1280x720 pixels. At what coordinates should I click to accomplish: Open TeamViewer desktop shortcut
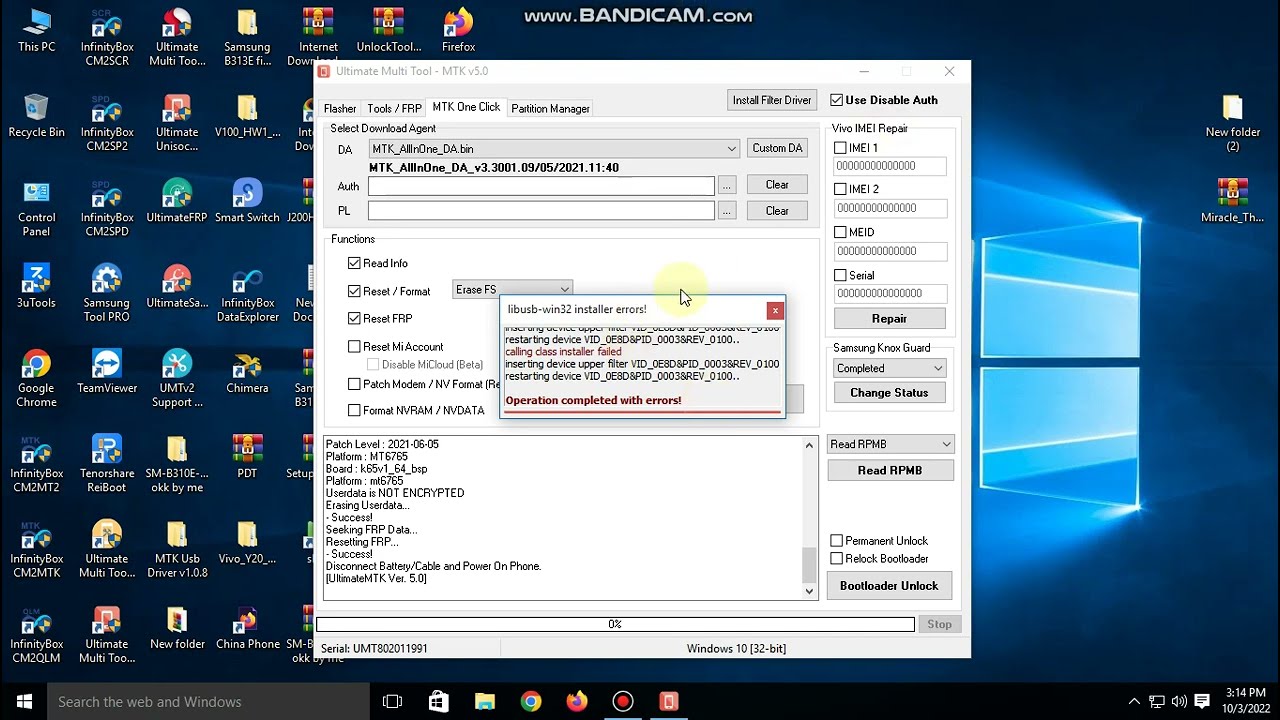(x=107, y=372)
